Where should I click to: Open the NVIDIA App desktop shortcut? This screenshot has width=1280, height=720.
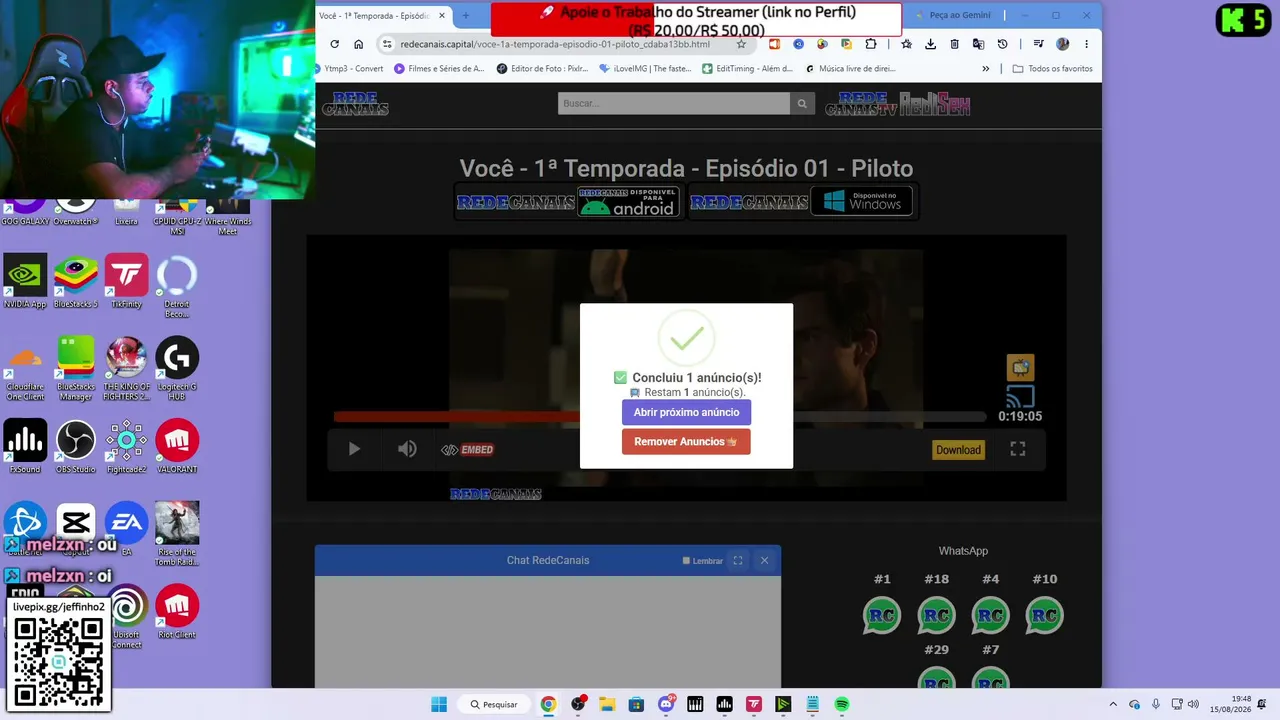(25, 281)
